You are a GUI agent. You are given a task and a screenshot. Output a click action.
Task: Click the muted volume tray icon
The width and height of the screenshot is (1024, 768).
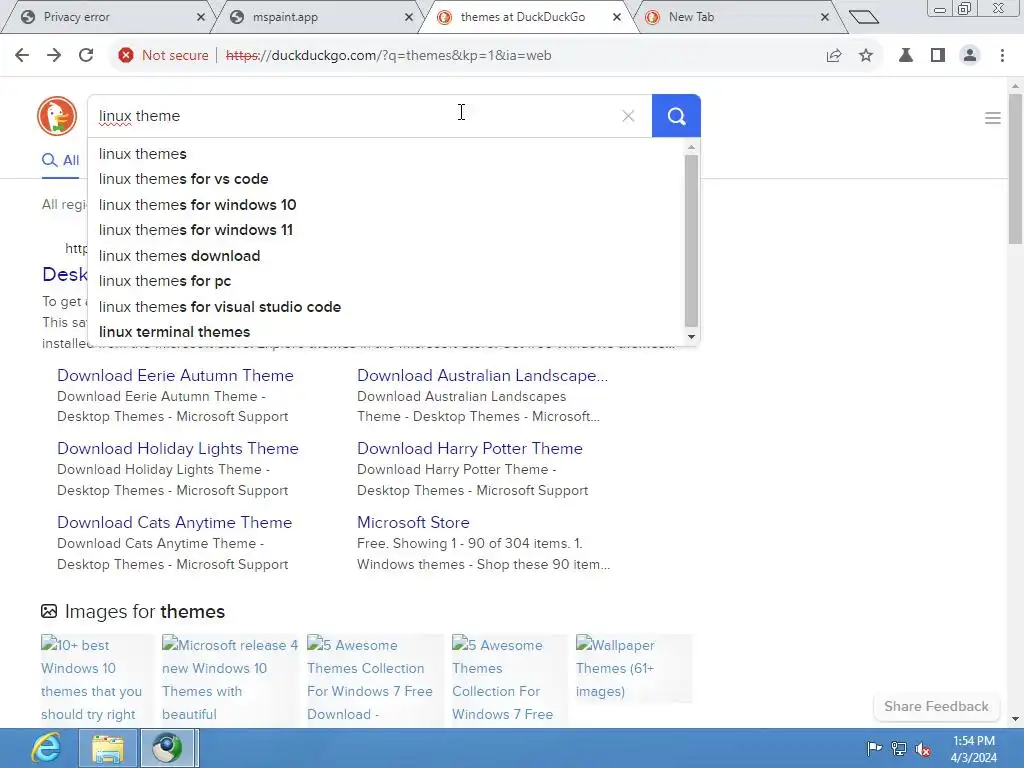click(923, 749)
